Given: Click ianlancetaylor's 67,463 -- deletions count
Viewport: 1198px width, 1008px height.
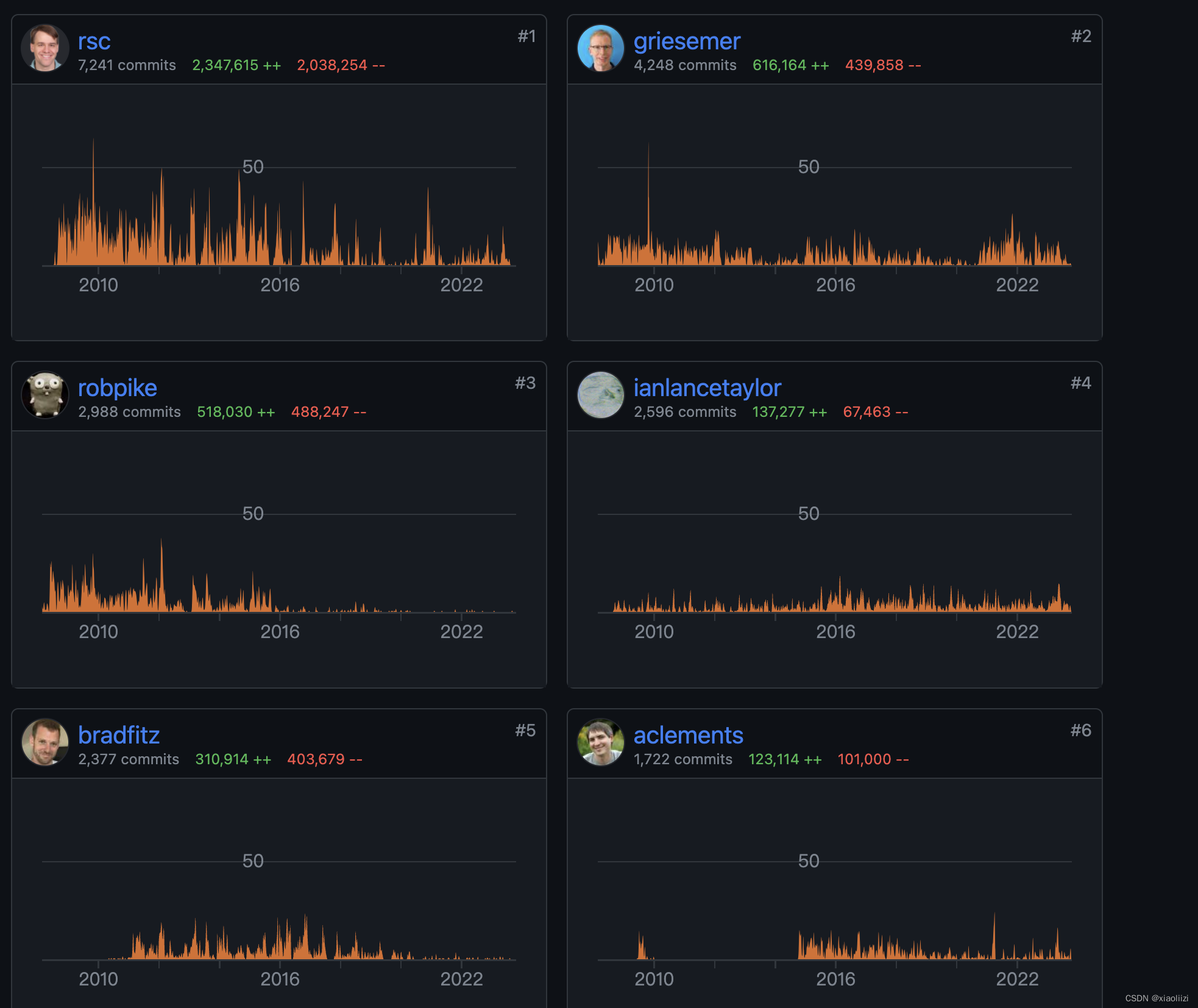Looking at the screenshot, I should pos(876,412).
